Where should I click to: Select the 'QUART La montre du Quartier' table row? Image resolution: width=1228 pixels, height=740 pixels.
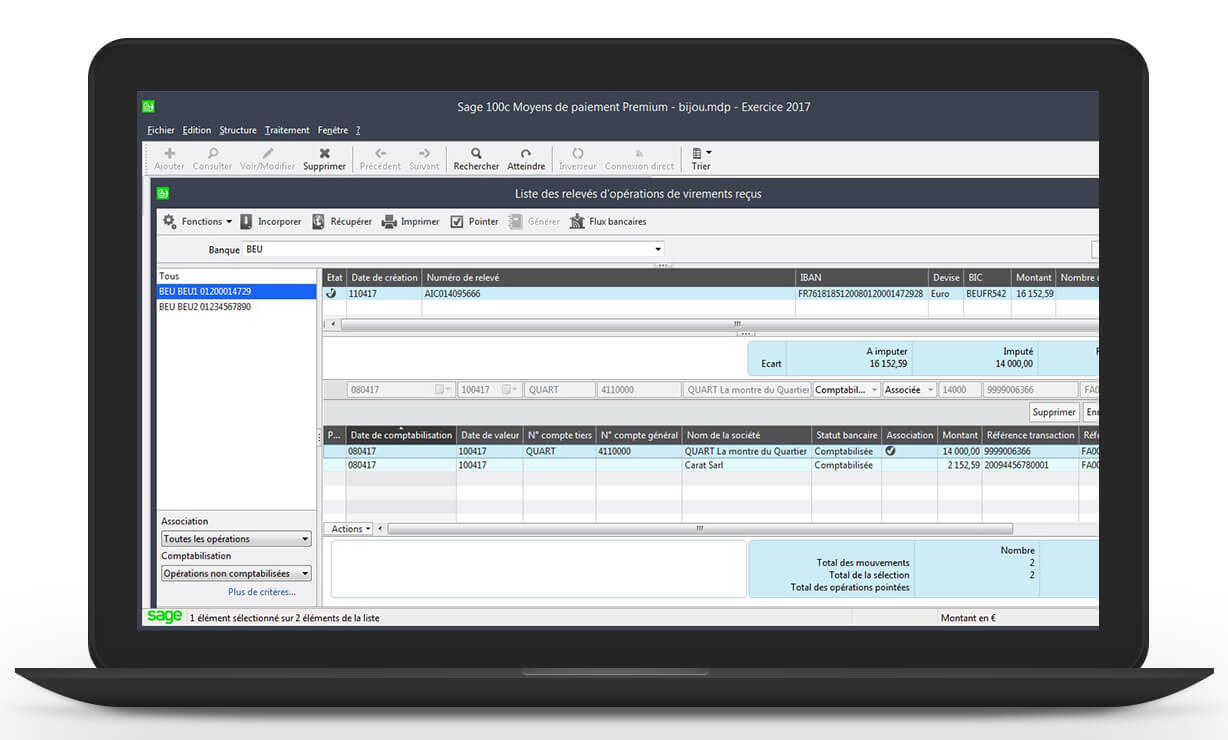click(710, 451)
